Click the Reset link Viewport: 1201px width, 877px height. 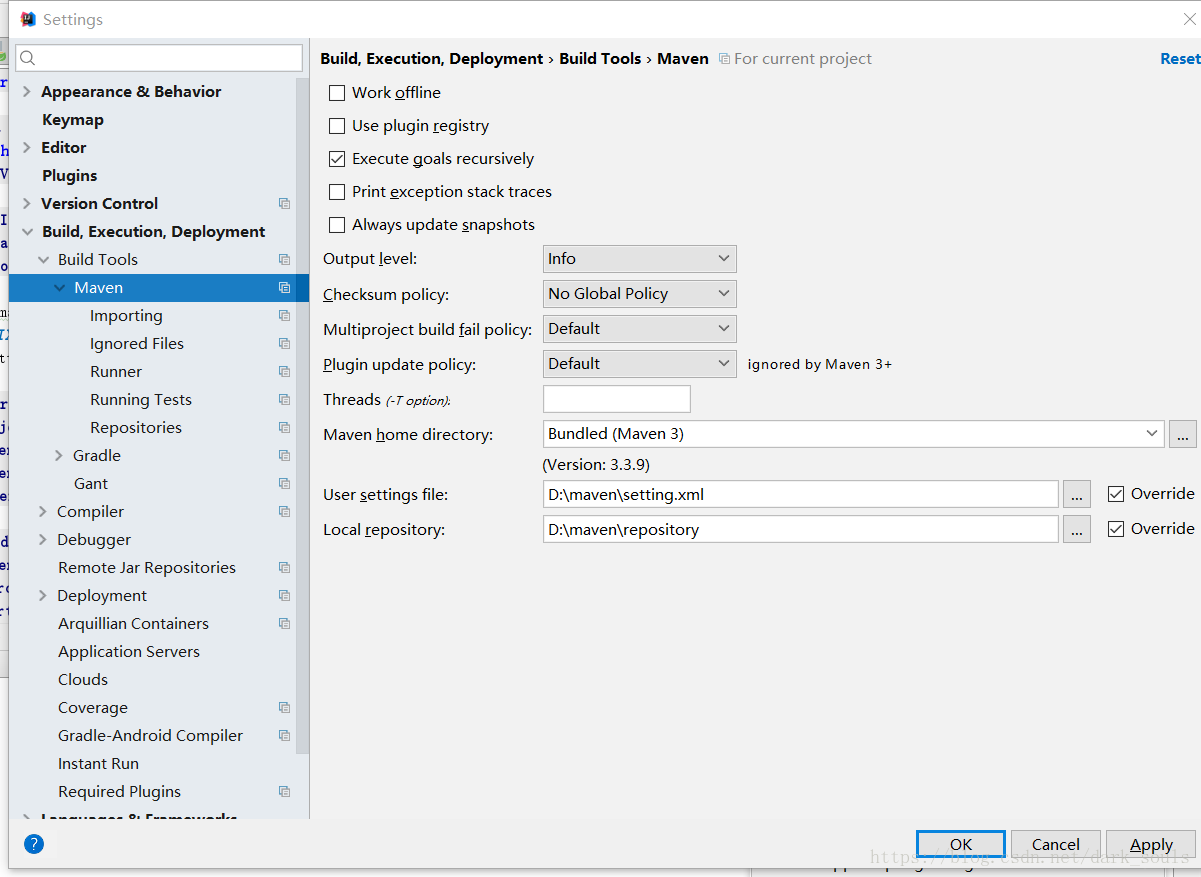[1180, 59]
